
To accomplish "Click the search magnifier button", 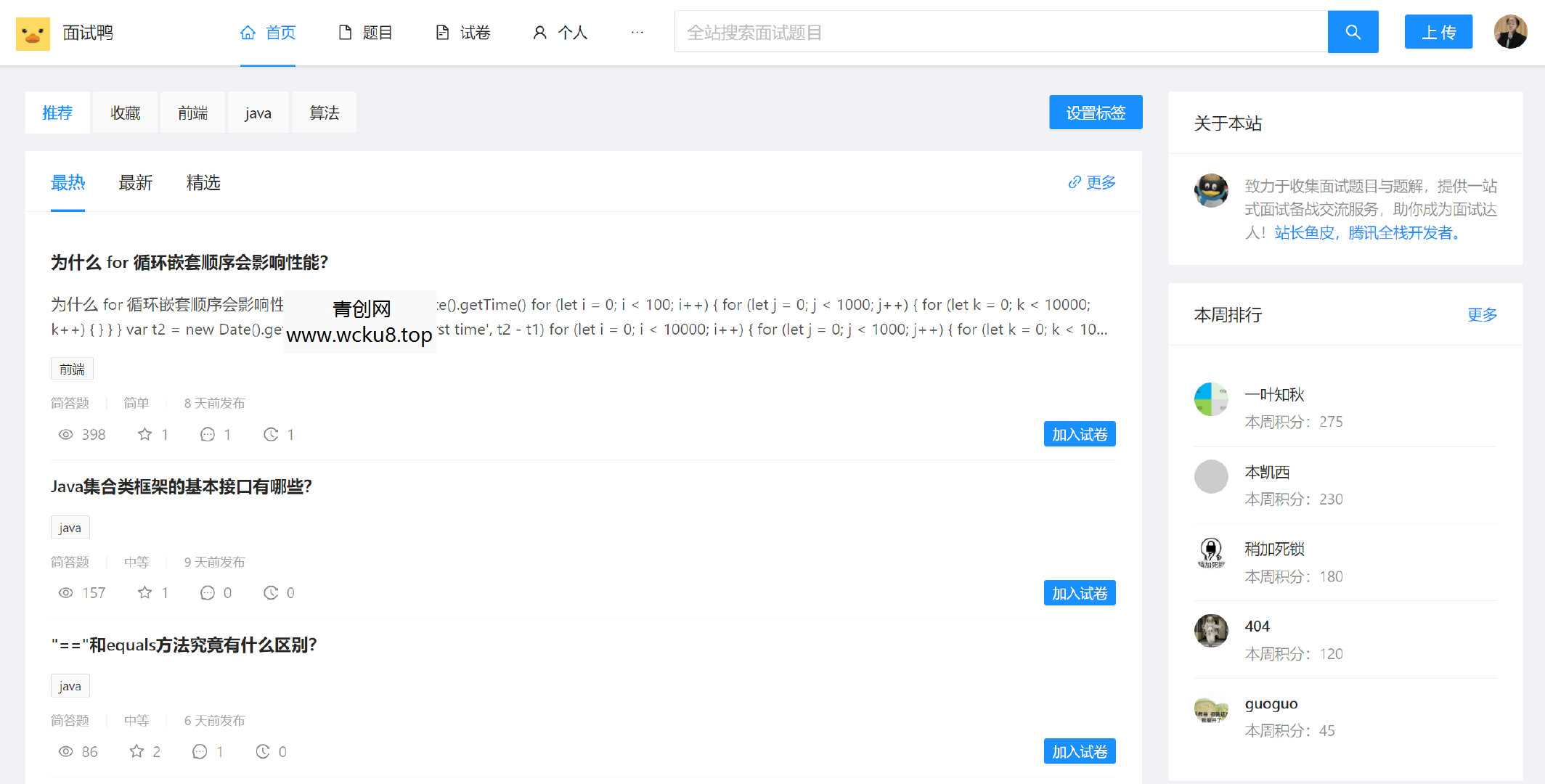I will pos(1352,32).
